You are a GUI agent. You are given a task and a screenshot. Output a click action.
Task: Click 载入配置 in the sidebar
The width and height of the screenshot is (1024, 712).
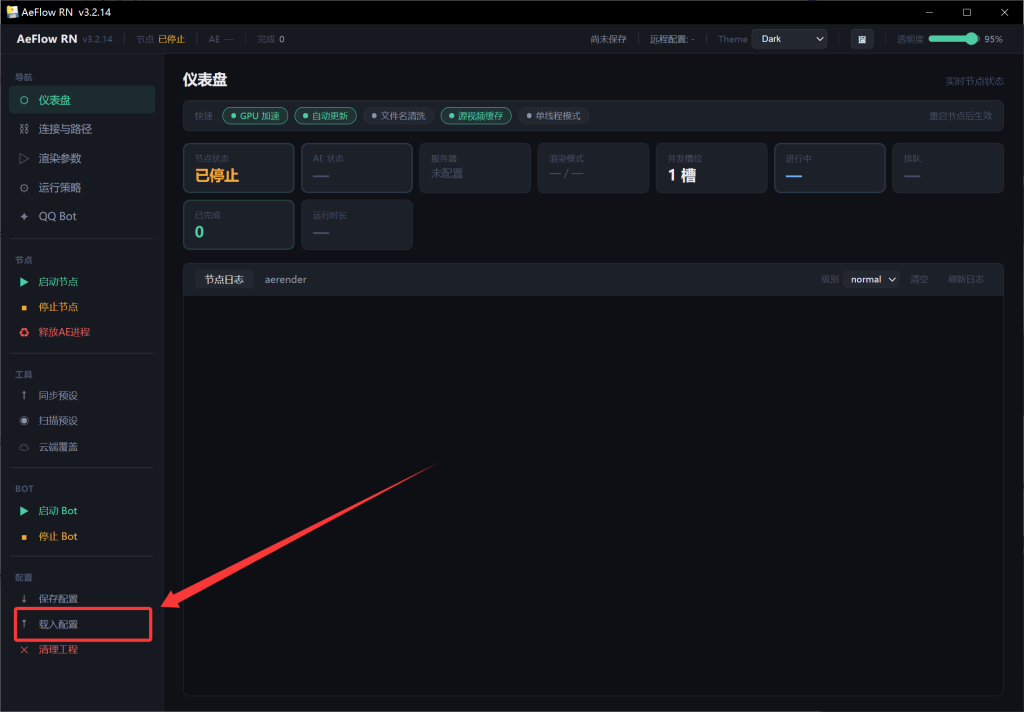click(x=58, y=624)
